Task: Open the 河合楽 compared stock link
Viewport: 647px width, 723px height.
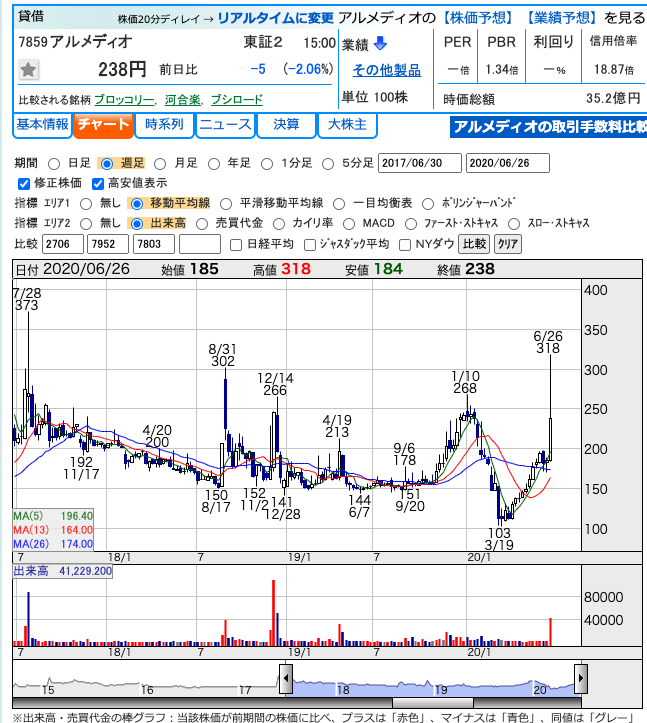Action: pyautogui.click(x=183, y=100)
